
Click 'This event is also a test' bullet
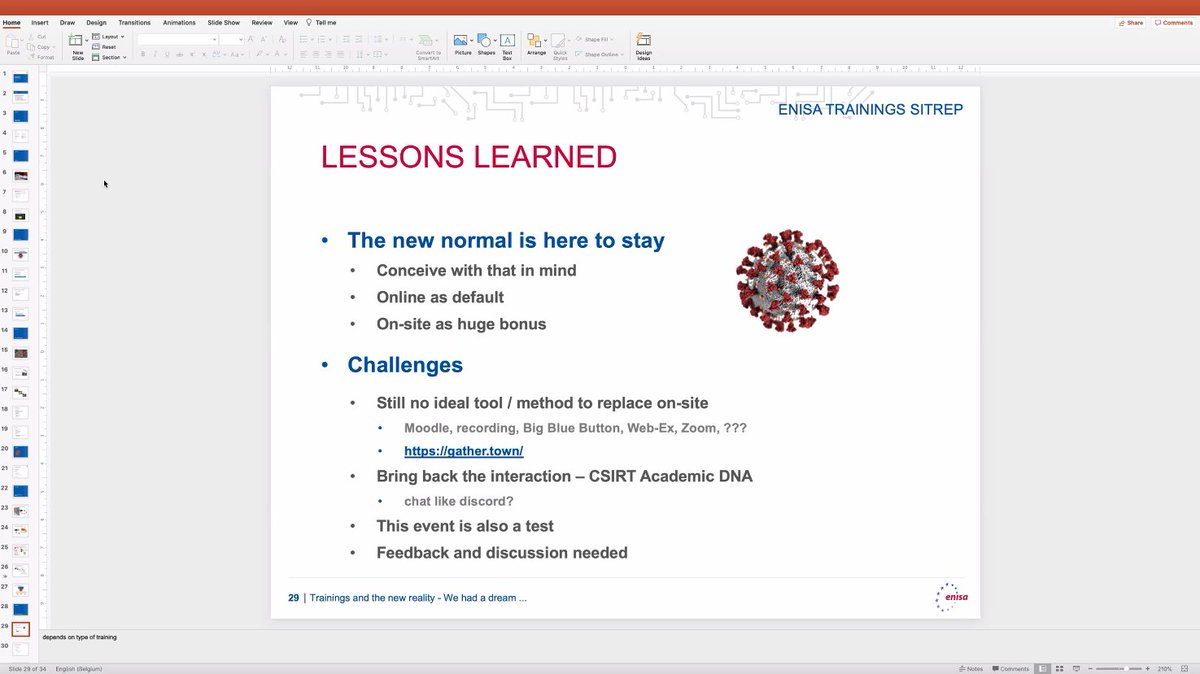tap(465, 526)
